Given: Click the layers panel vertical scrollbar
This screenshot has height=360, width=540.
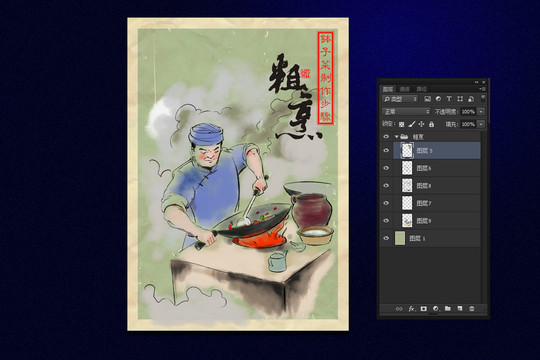Looking at the screenshot, I should pos(484,217).
